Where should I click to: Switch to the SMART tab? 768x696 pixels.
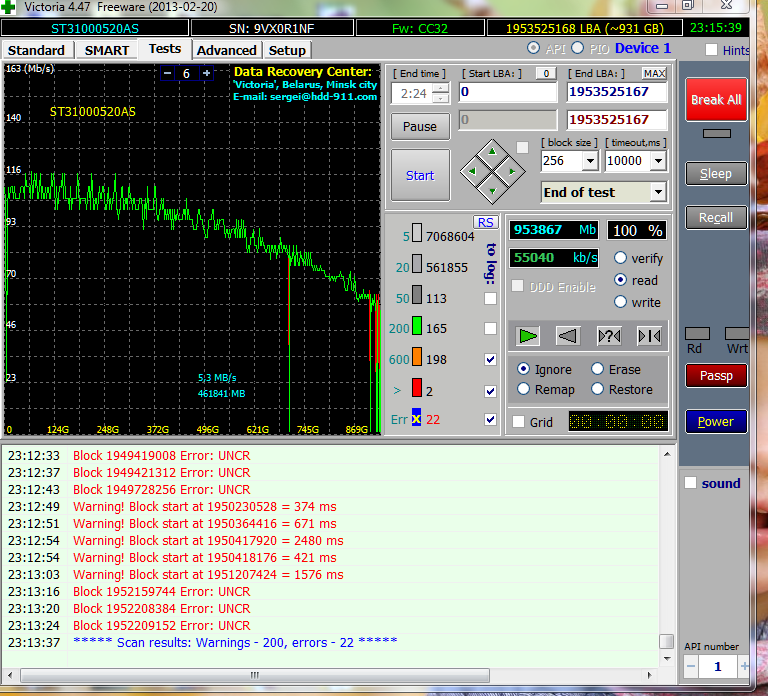point(106,50)
